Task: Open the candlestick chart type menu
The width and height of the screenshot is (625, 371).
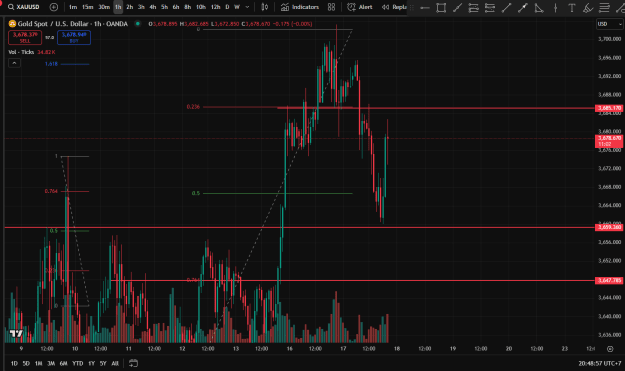Action: click(x=264, y=7)
